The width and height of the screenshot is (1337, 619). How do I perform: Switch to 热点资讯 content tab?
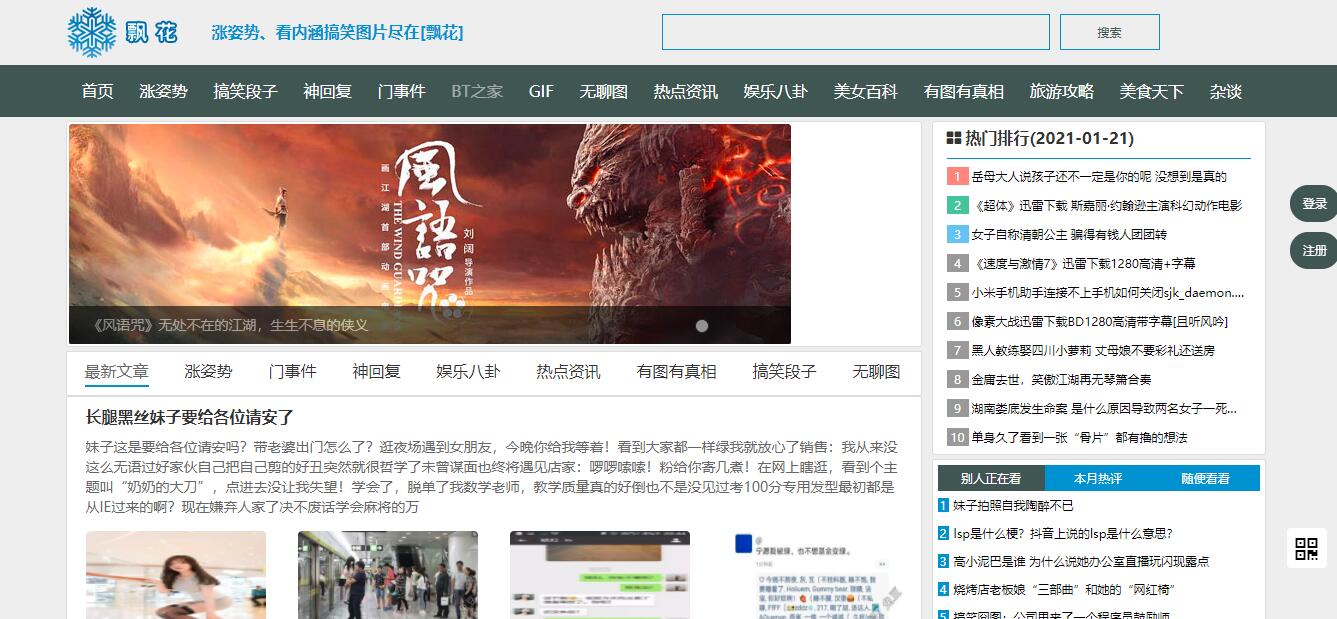click(568, 371)
